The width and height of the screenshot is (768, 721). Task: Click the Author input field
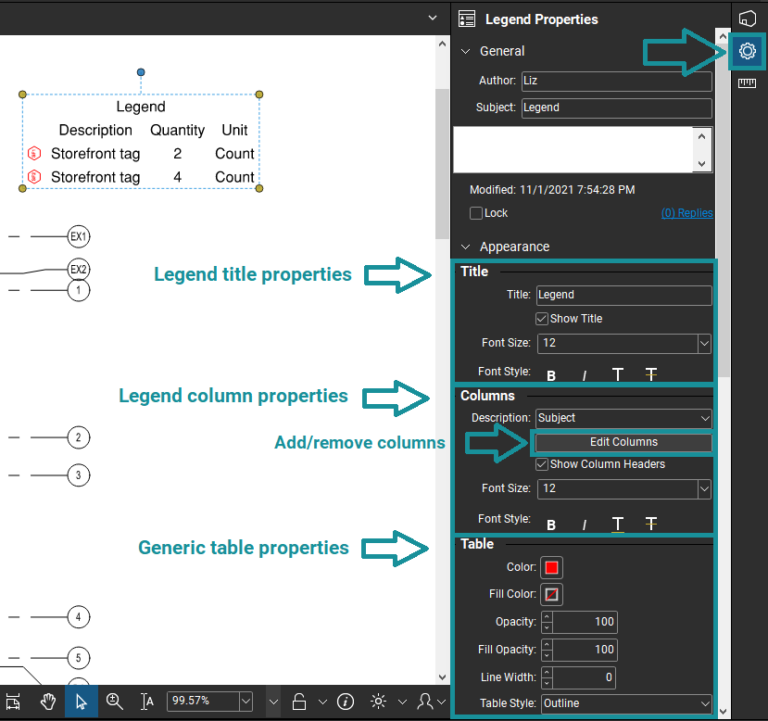pyautogui.click(x=617, y=81)
